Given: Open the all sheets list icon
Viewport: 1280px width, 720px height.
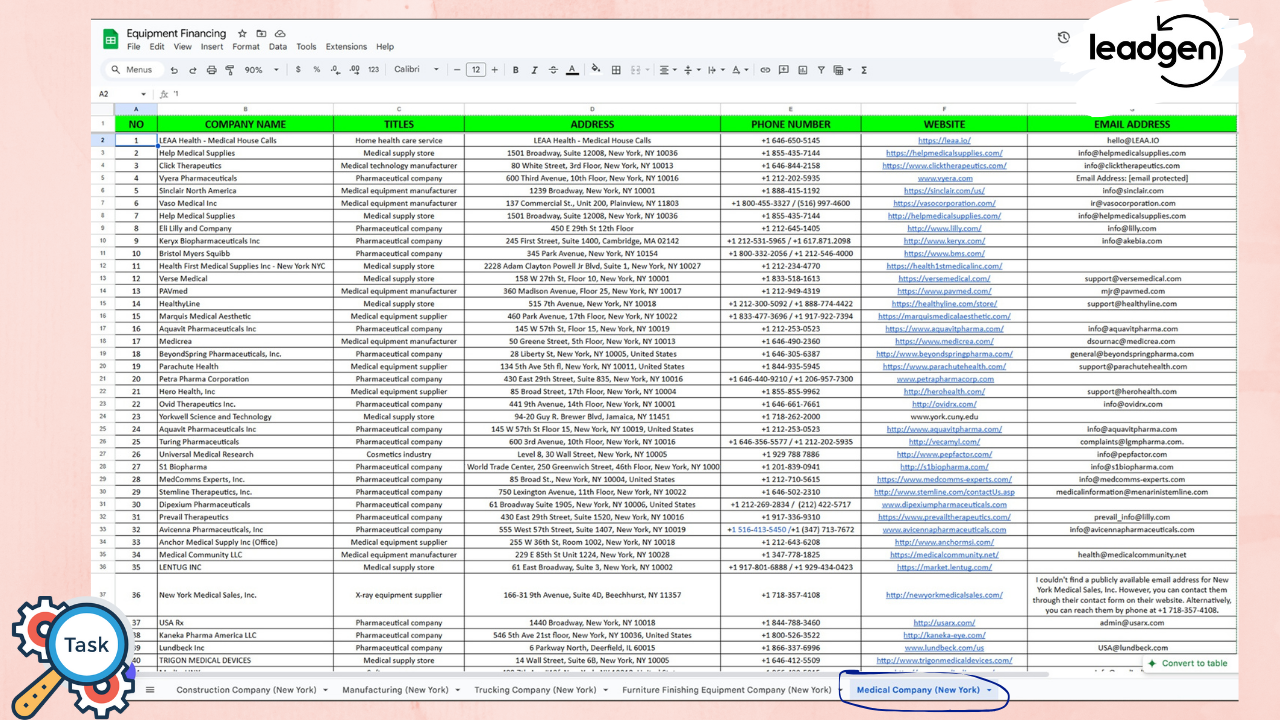Looking at the screenshot, I should point(150,690).
